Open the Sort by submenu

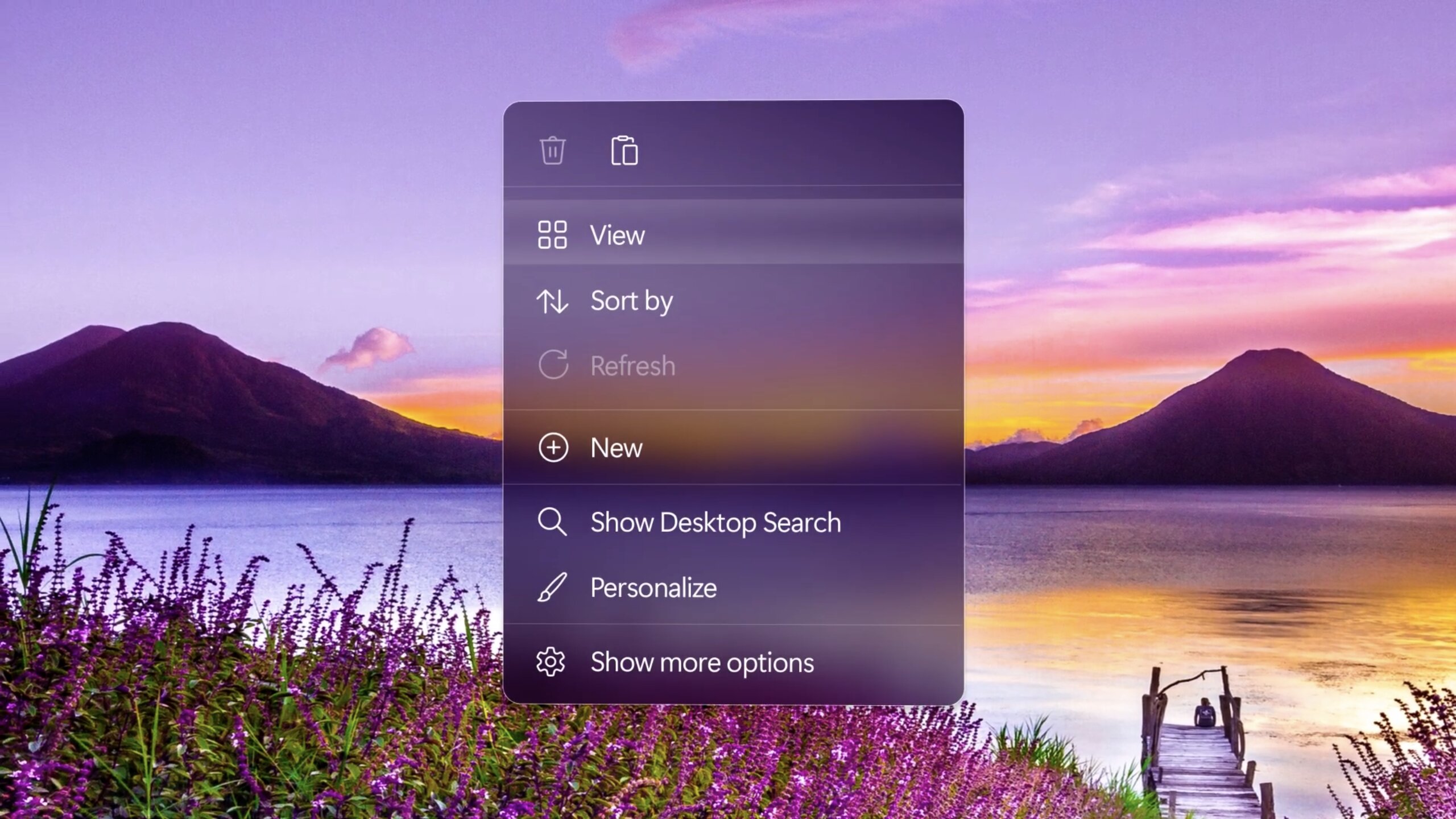point(733,301)
